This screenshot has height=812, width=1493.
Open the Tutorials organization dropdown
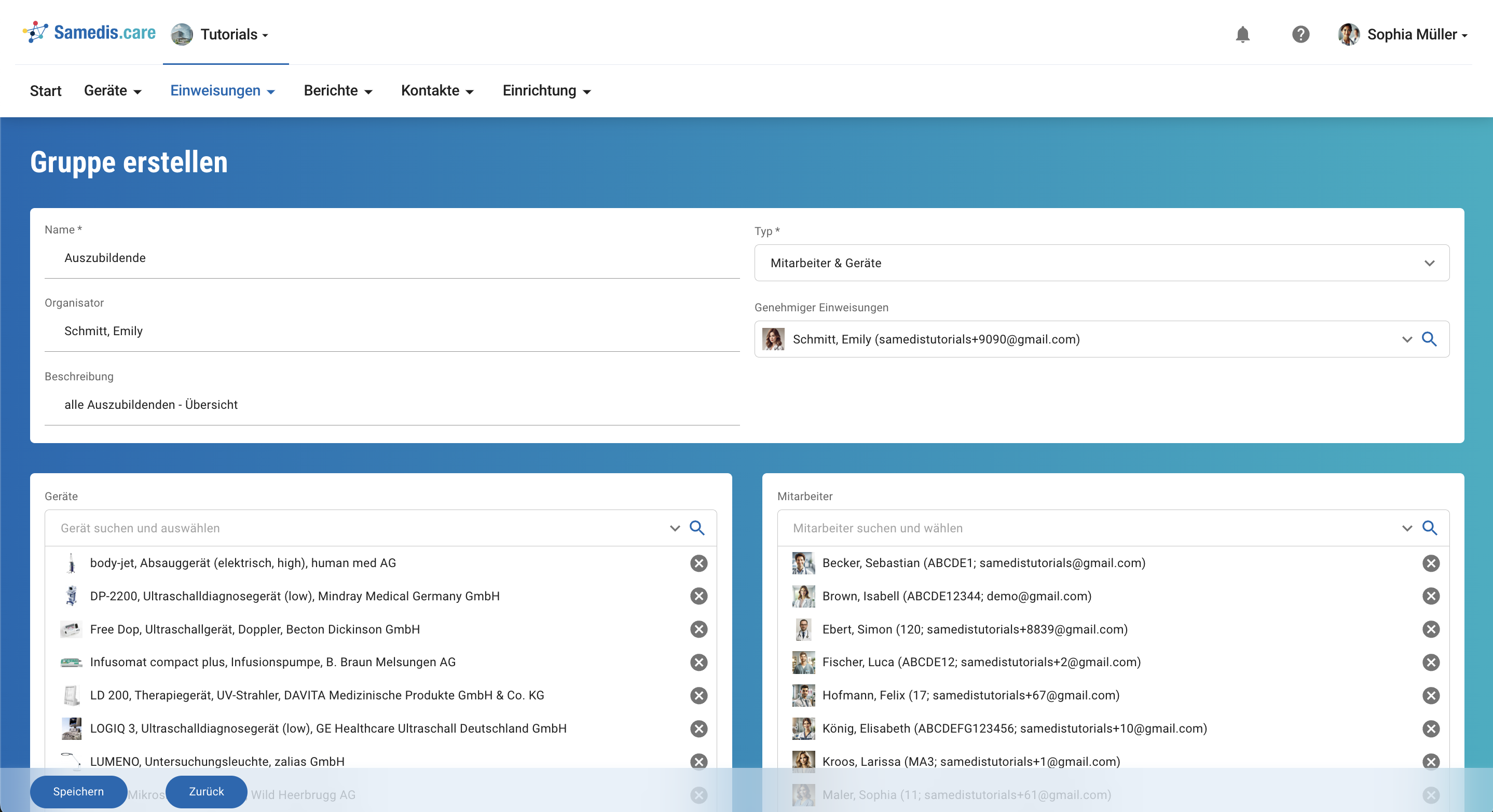pos(234,35)
